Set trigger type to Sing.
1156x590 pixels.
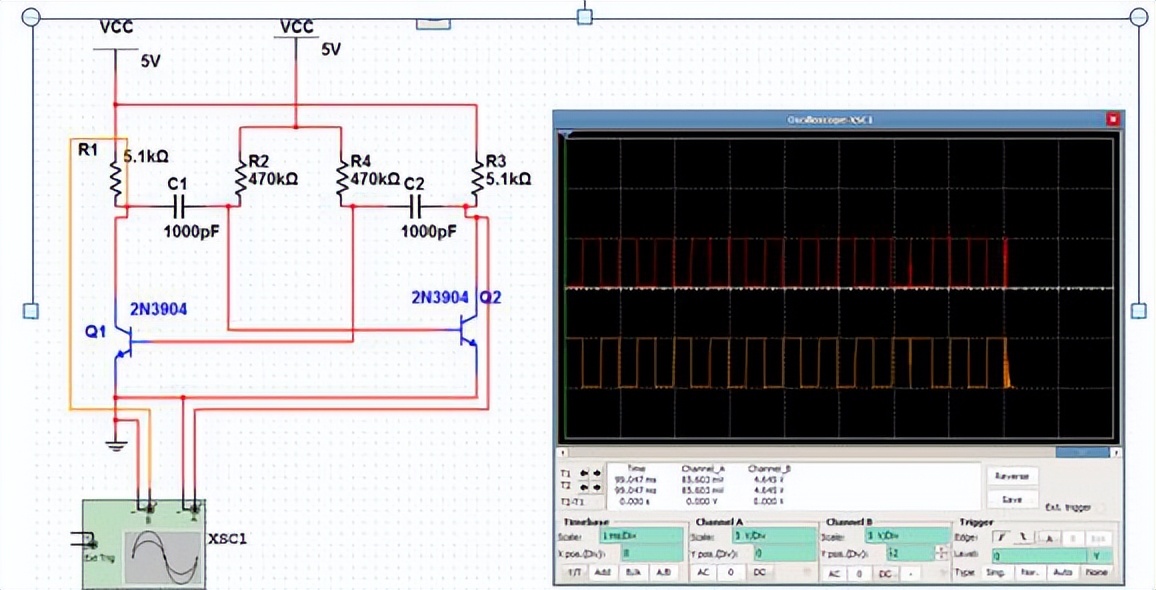point(995,573)
